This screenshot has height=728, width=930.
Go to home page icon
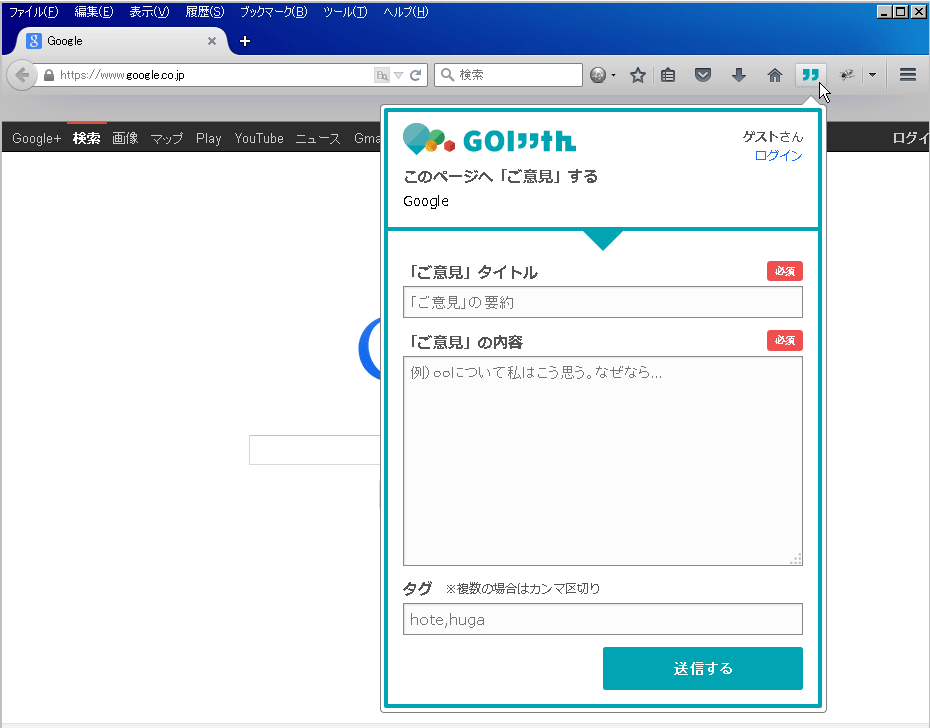coord(775,75)
